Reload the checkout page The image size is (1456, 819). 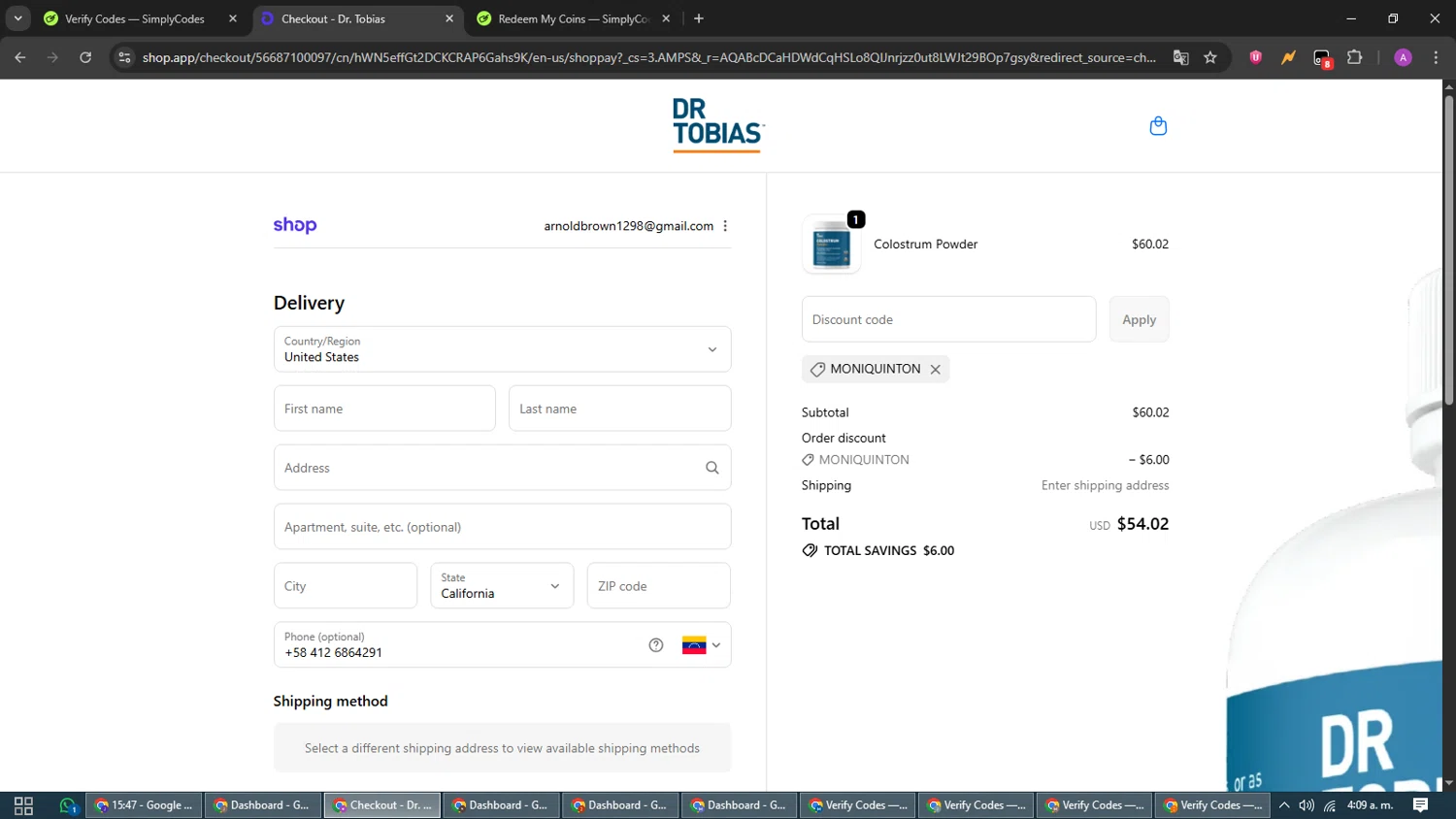85,57
